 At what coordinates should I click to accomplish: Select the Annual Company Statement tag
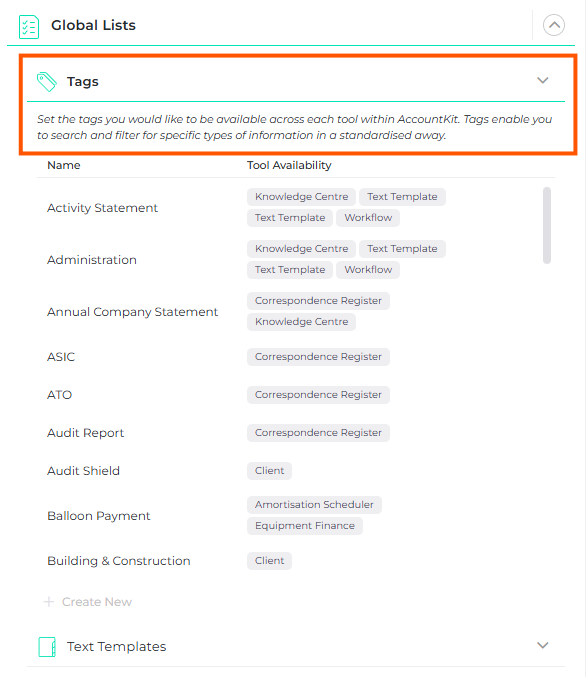132,312
